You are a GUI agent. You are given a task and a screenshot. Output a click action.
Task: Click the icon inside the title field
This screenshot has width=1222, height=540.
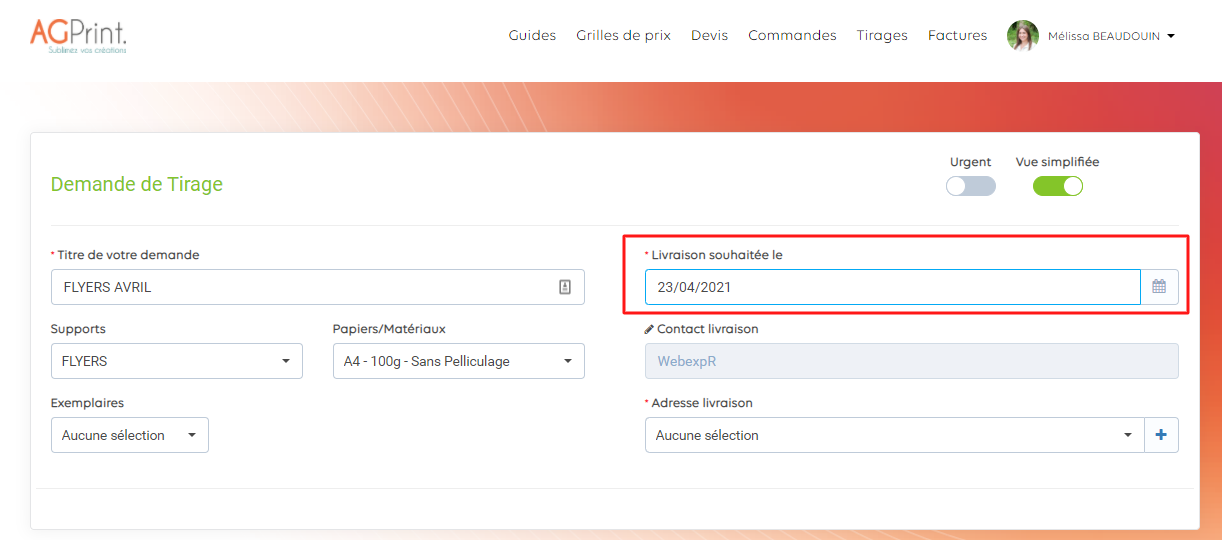[565, 287]
